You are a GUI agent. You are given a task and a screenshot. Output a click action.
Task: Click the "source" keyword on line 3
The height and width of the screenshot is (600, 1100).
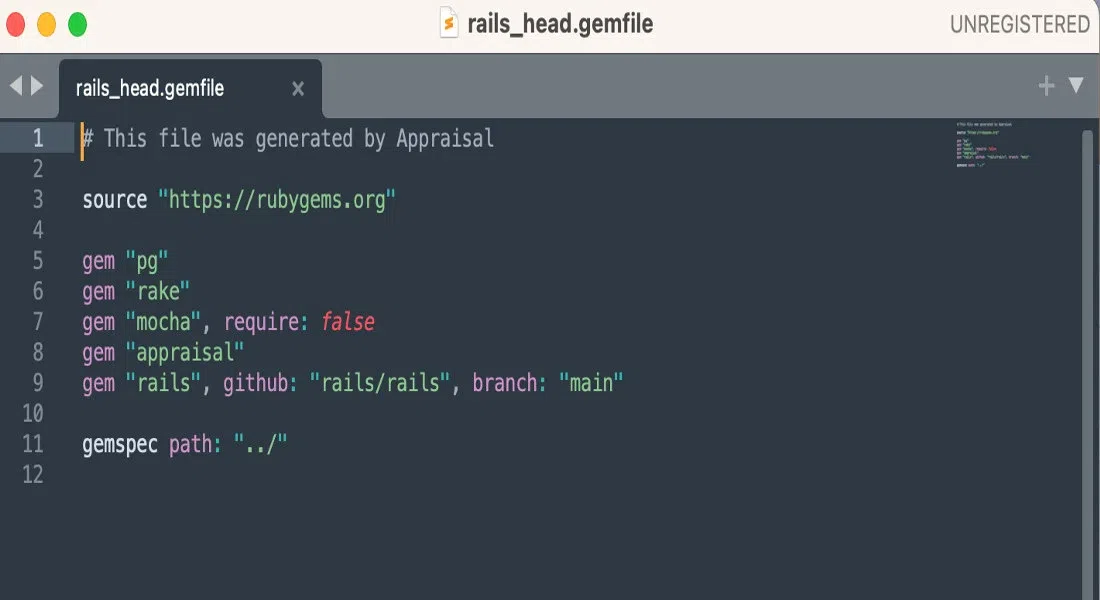click(x=115, y=200)
